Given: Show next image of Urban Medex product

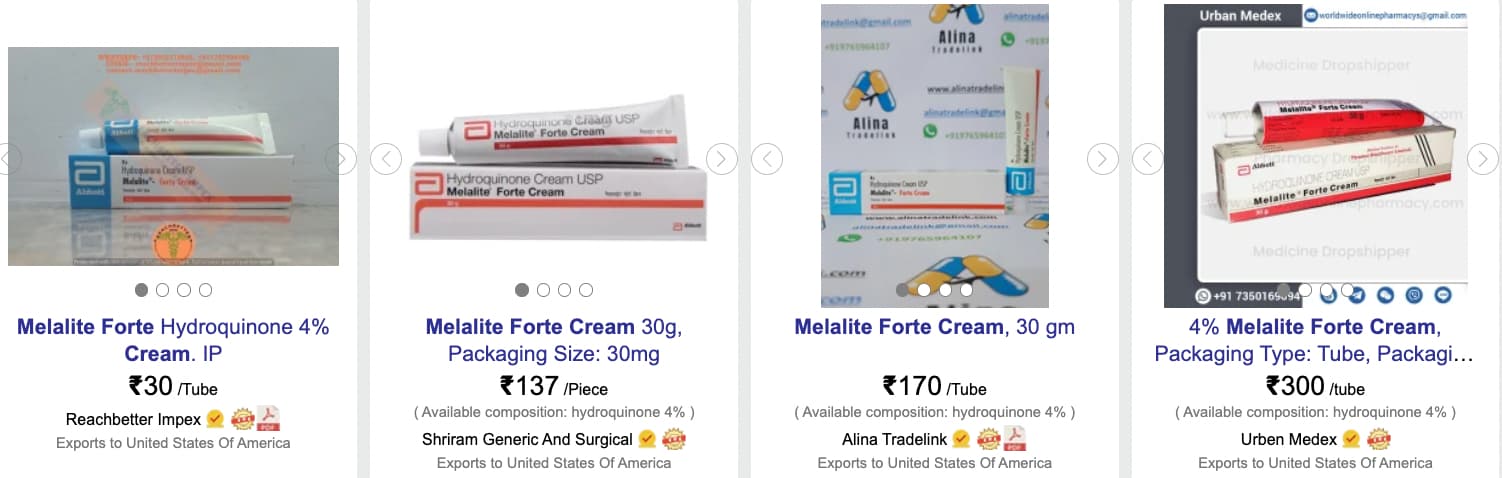Looking at the screenshot, I should pos(1483,158).
